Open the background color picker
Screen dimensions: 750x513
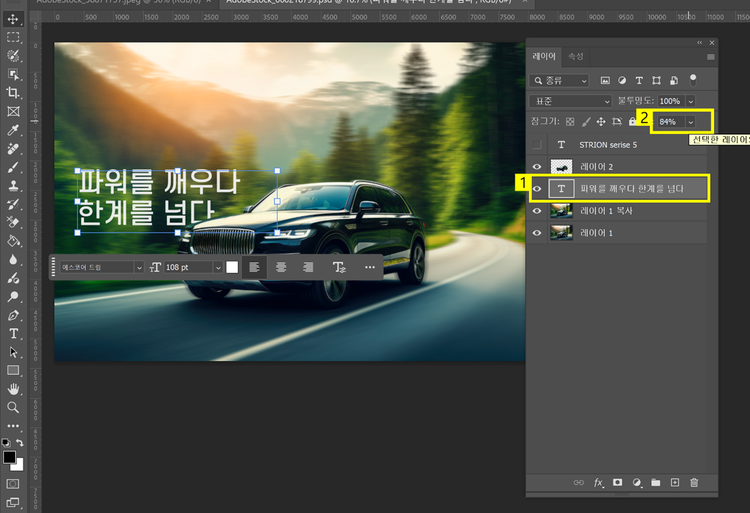(x=19, y=466)
